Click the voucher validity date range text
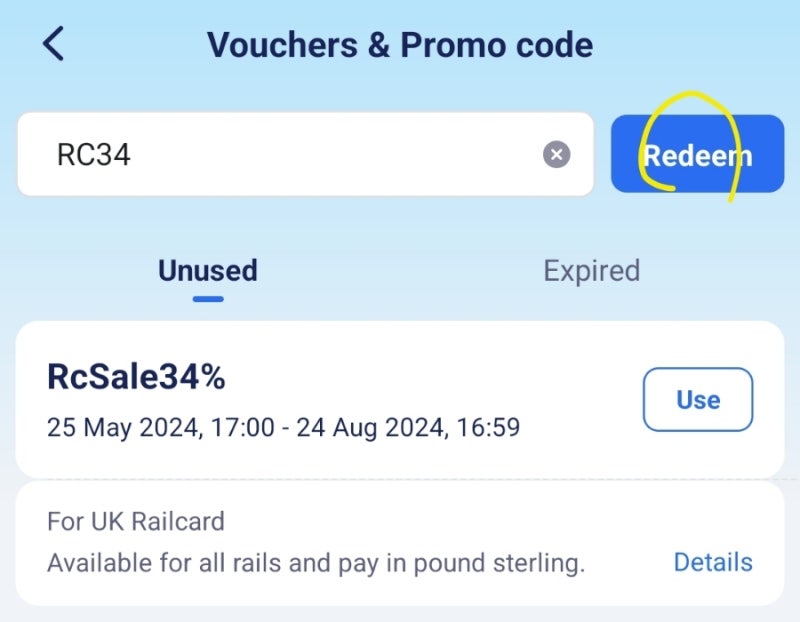800x622 pixels. (284, 427)
